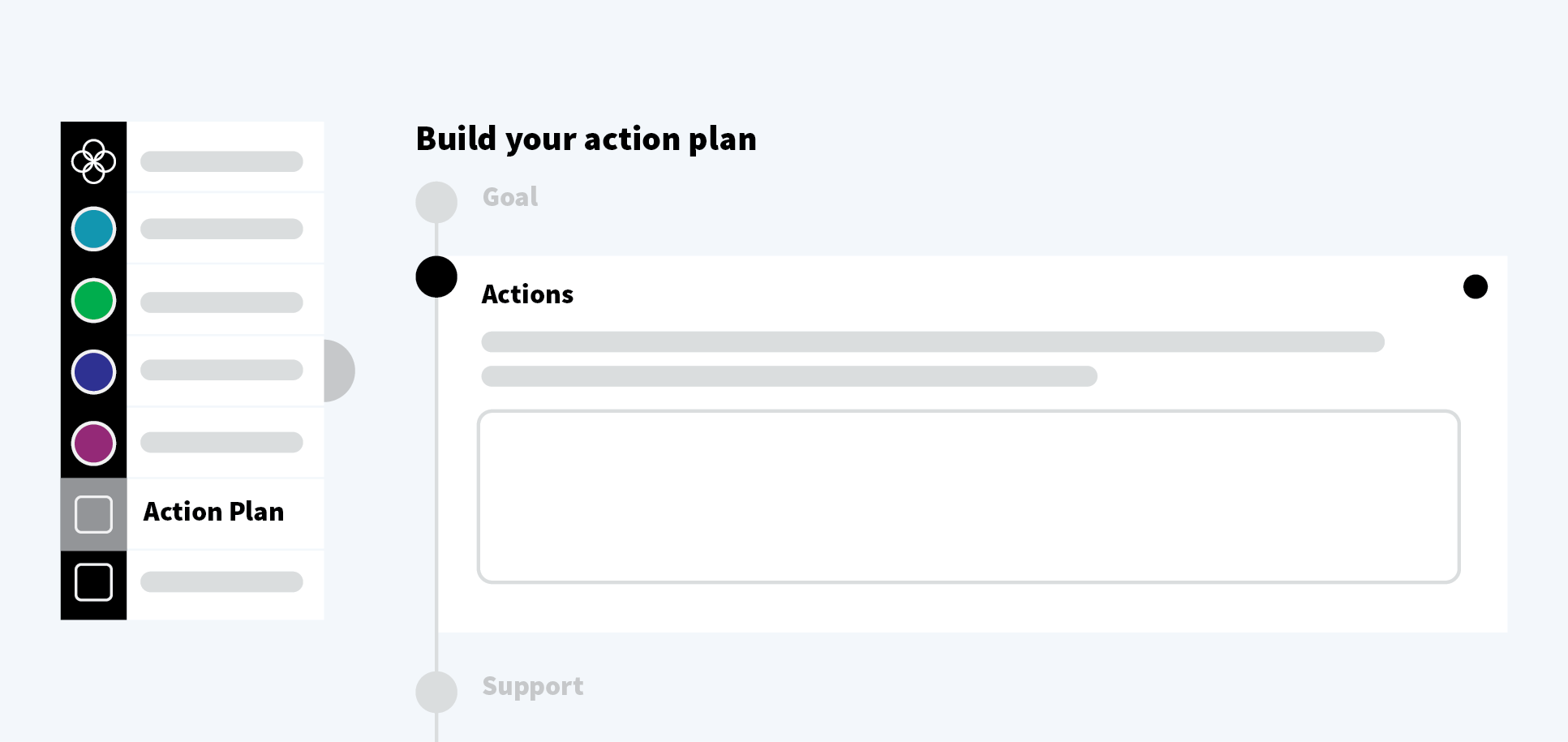This screenshot has height=742, width=1568.
Task: Collapse sidebar using the grey half-circle handle
Action: (339, 371)
